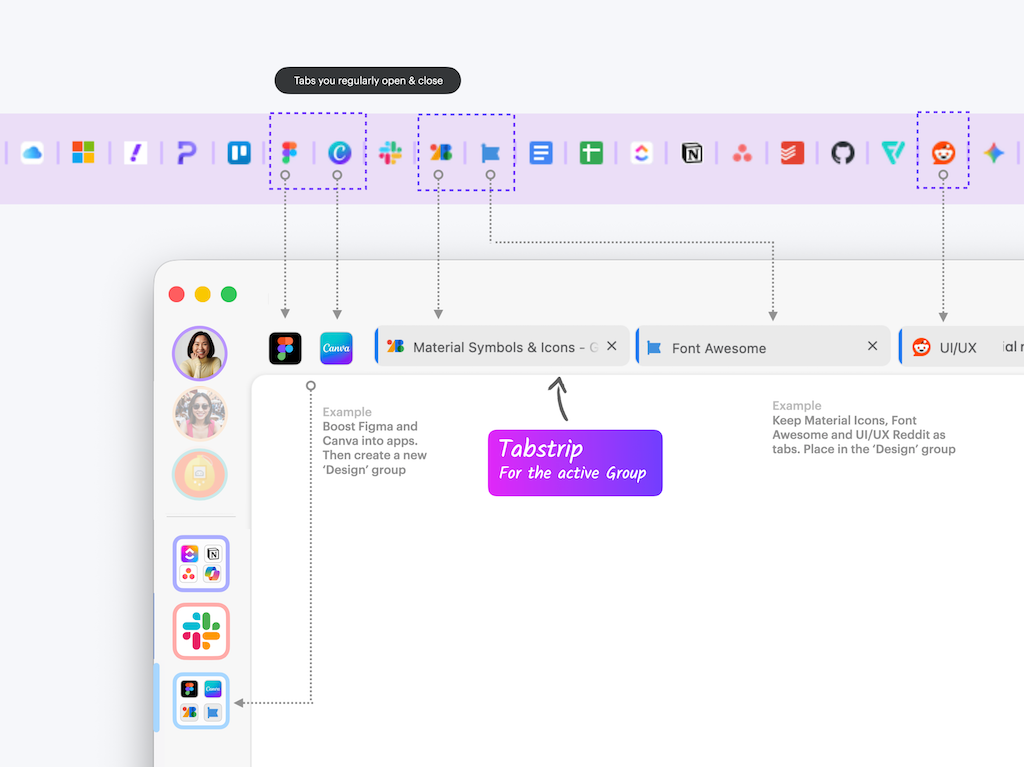Select the top profile avatar in the sidebar
Viewport: 1024px width, 767px height.
[x=200, y=353]
